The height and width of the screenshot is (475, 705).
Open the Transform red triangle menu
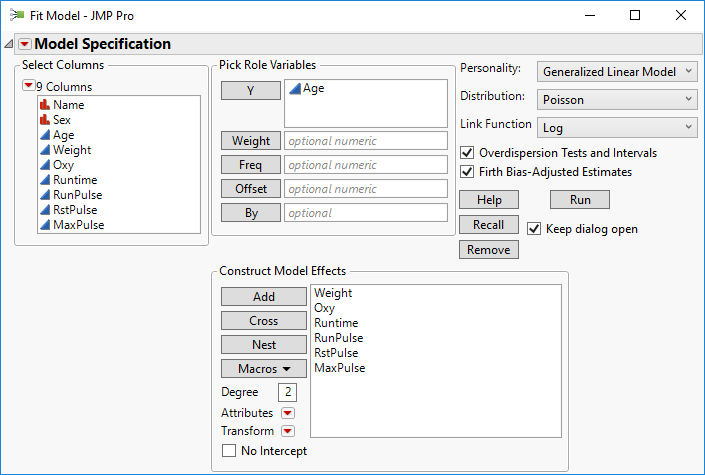tap(288, 432)
